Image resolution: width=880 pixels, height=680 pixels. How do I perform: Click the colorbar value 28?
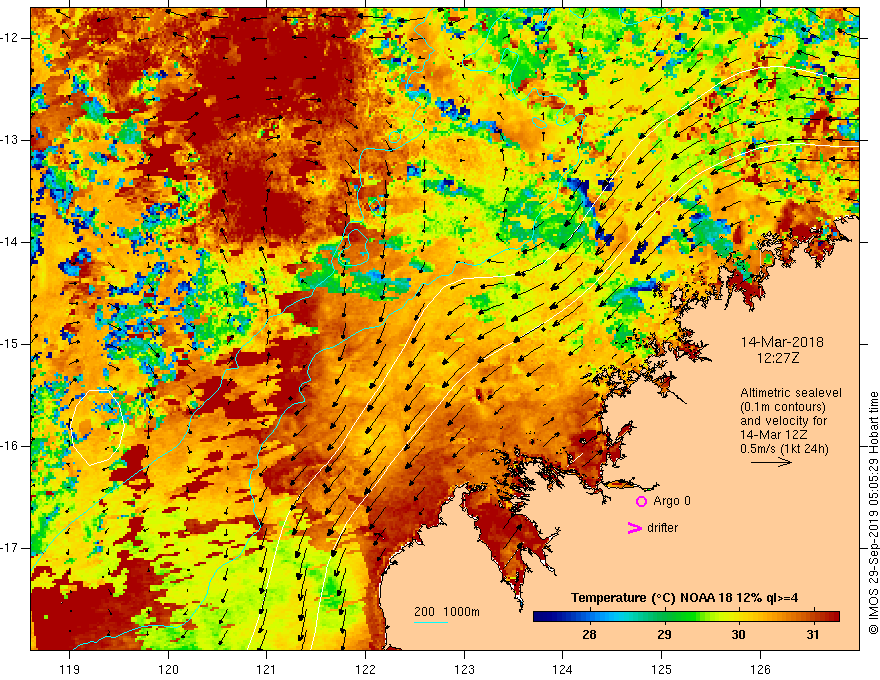[x=589, y=635]
